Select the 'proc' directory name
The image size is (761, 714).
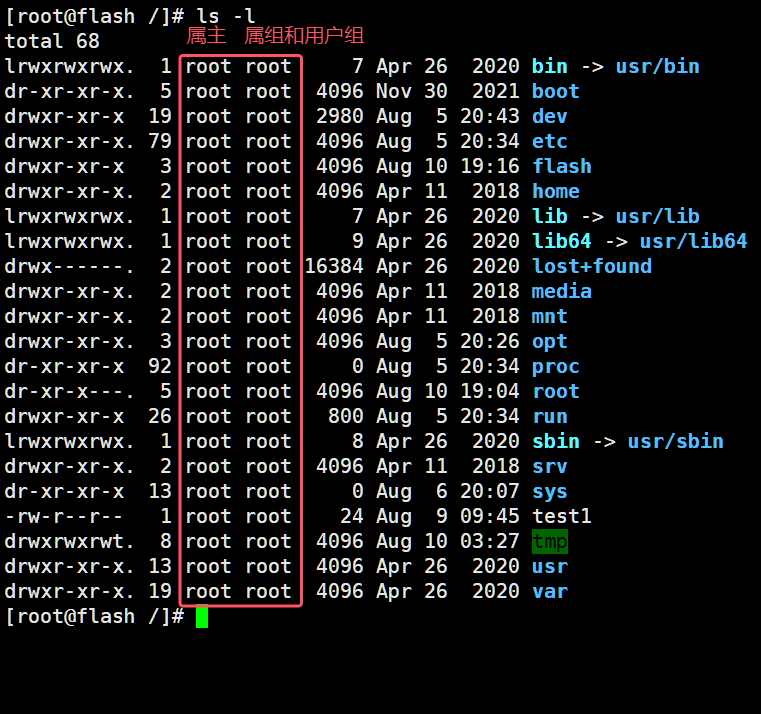(x=556, y=366)
